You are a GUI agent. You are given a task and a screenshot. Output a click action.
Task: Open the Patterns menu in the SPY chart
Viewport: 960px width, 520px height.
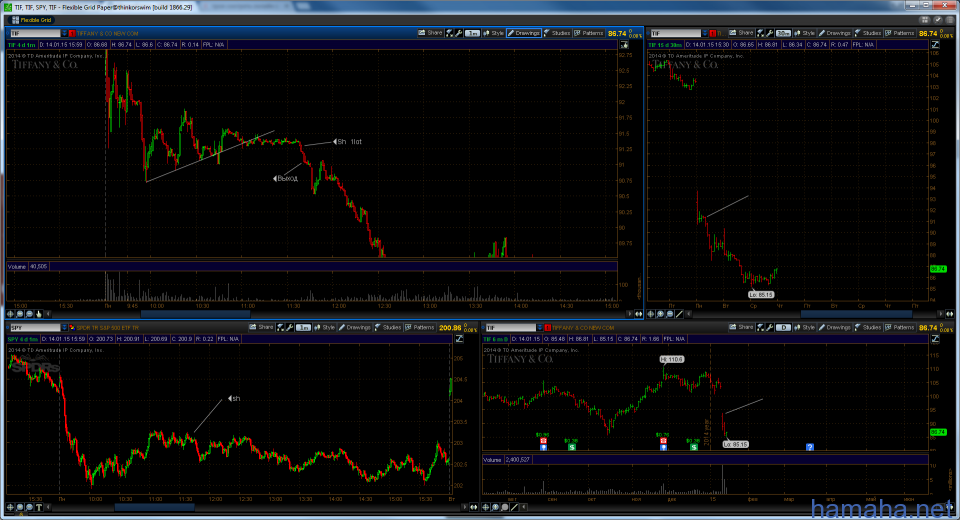tap(420, 328)
